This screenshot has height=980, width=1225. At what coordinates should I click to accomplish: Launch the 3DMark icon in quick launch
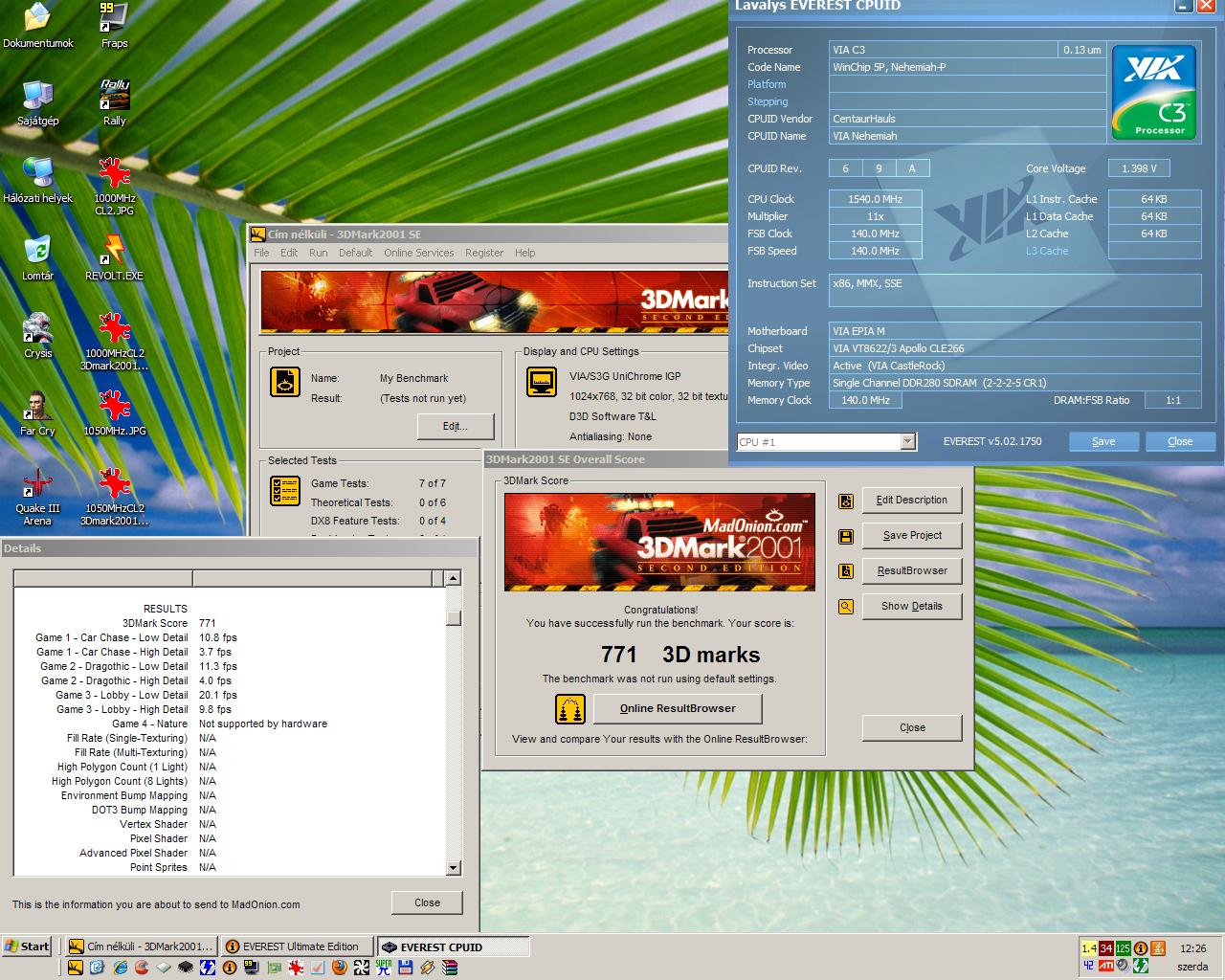point(76,968)
